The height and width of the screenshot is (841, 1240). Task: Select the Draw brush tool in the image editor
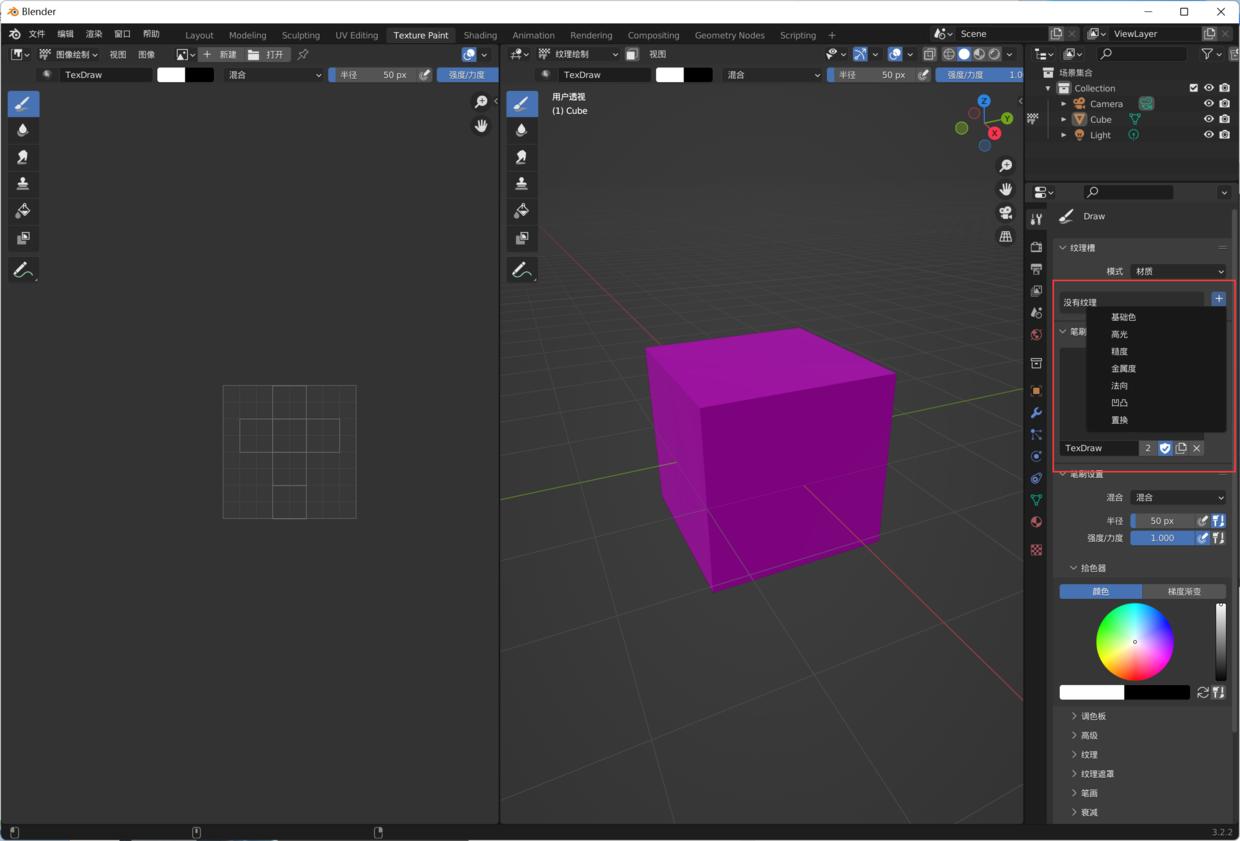click(x=24, y=103)
